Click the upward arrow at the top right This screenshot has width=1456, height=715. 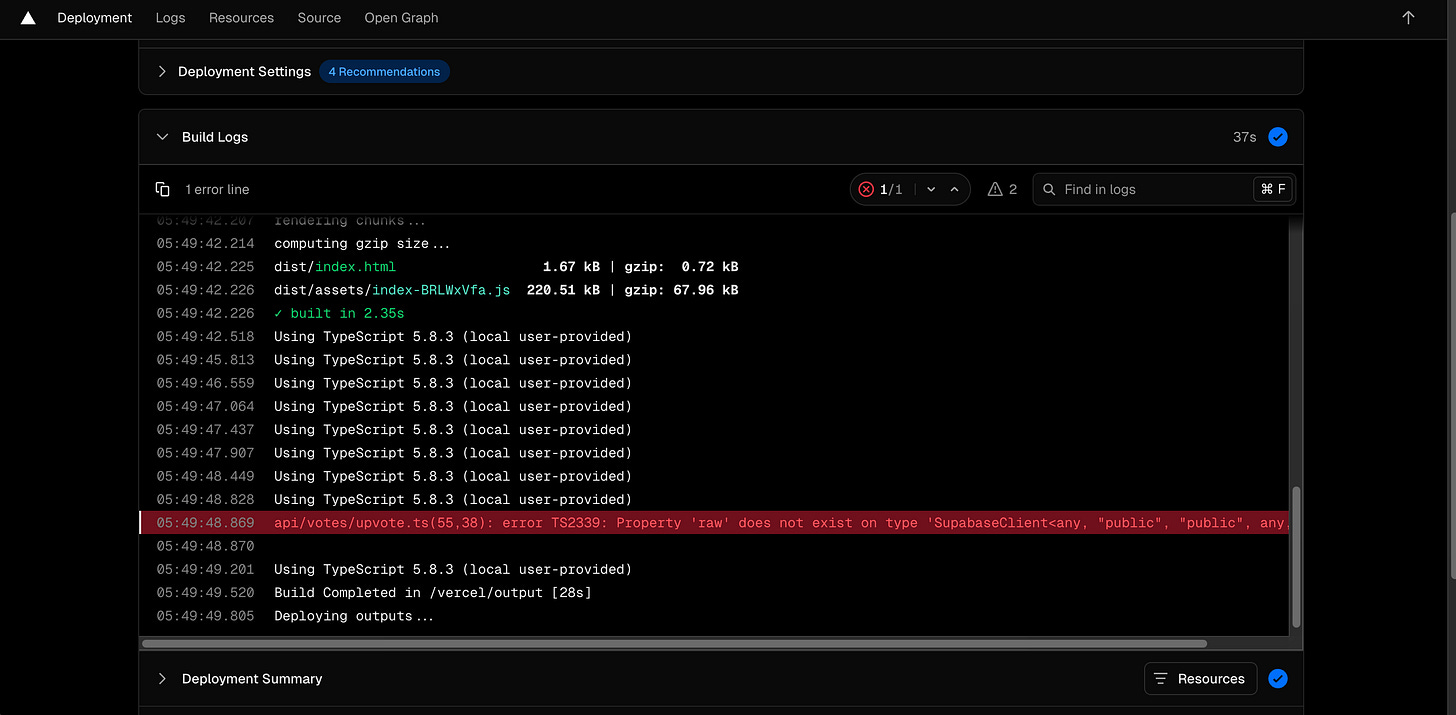coord(1408,17)
